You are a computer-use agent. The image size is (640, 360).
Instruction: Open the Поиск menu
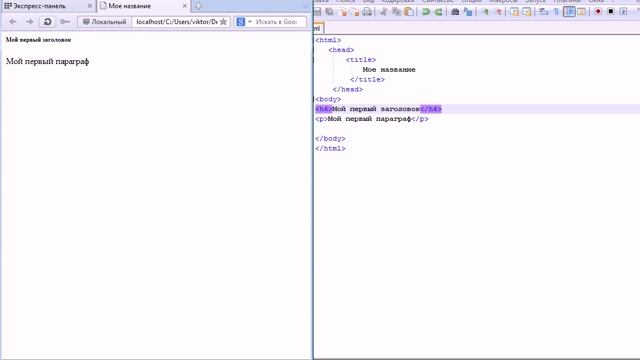tap(346, 2)
